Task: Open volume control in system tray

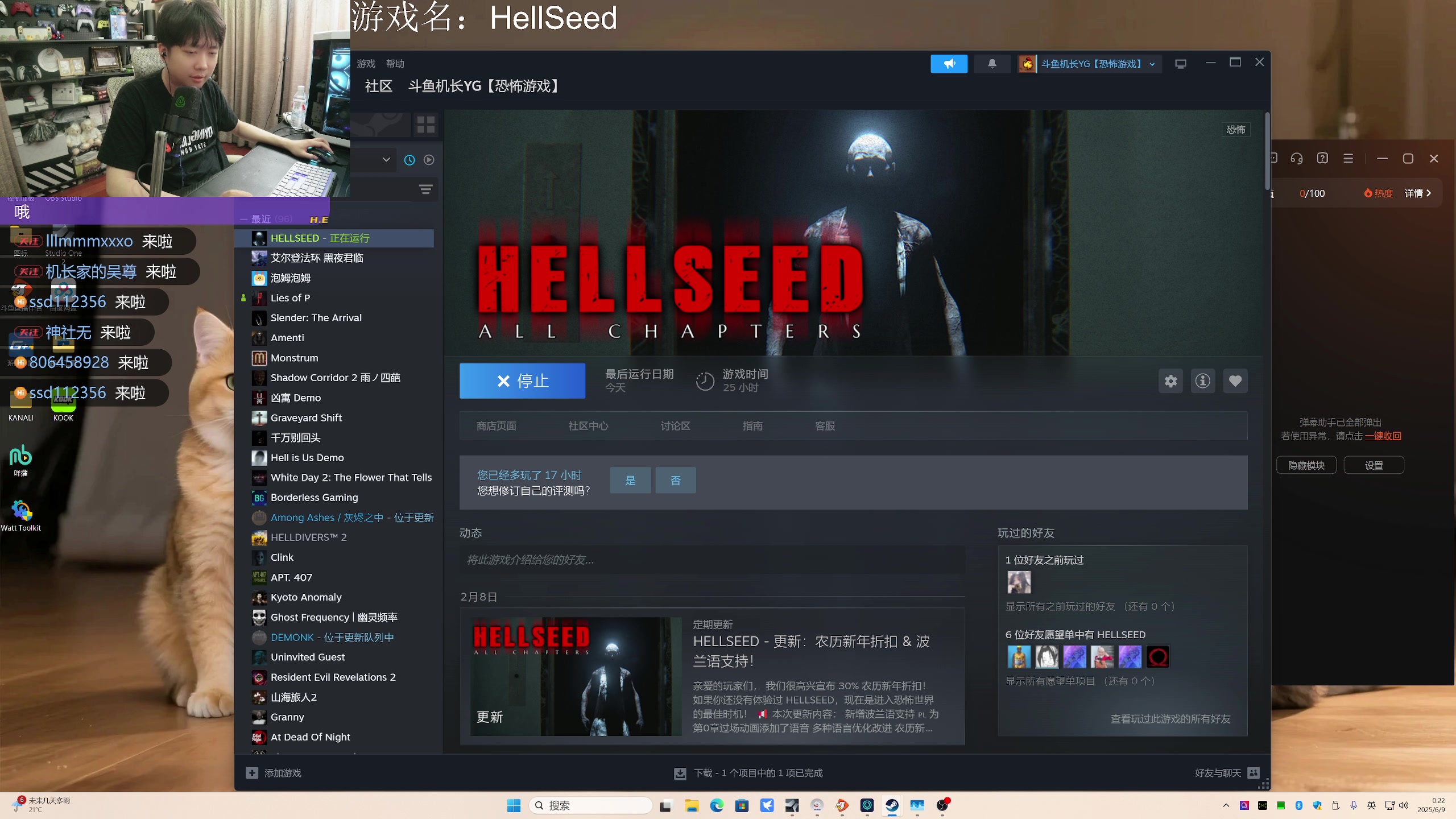Action: click(x=1403, y=805)
